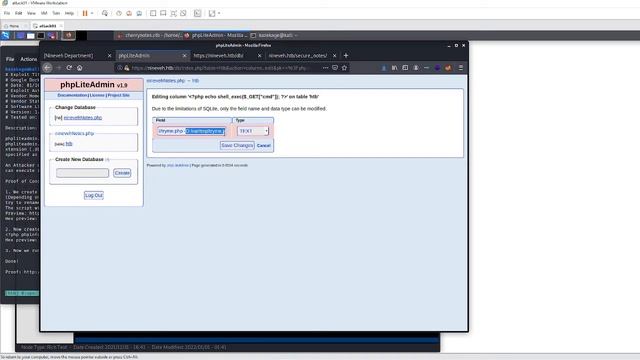Click the VMware take snapshot icon
This screenshot has width=640, height=360.
point(119,13)
